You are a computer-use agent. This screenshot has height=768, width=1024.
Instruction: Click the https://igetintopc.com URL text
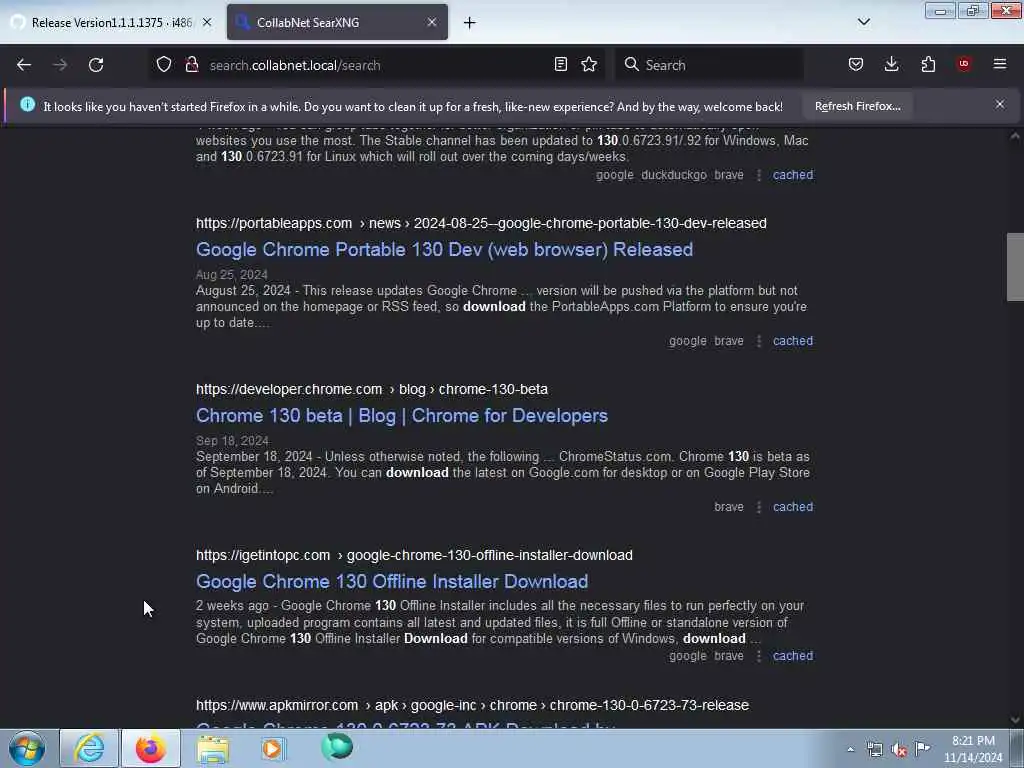(263, 555)
